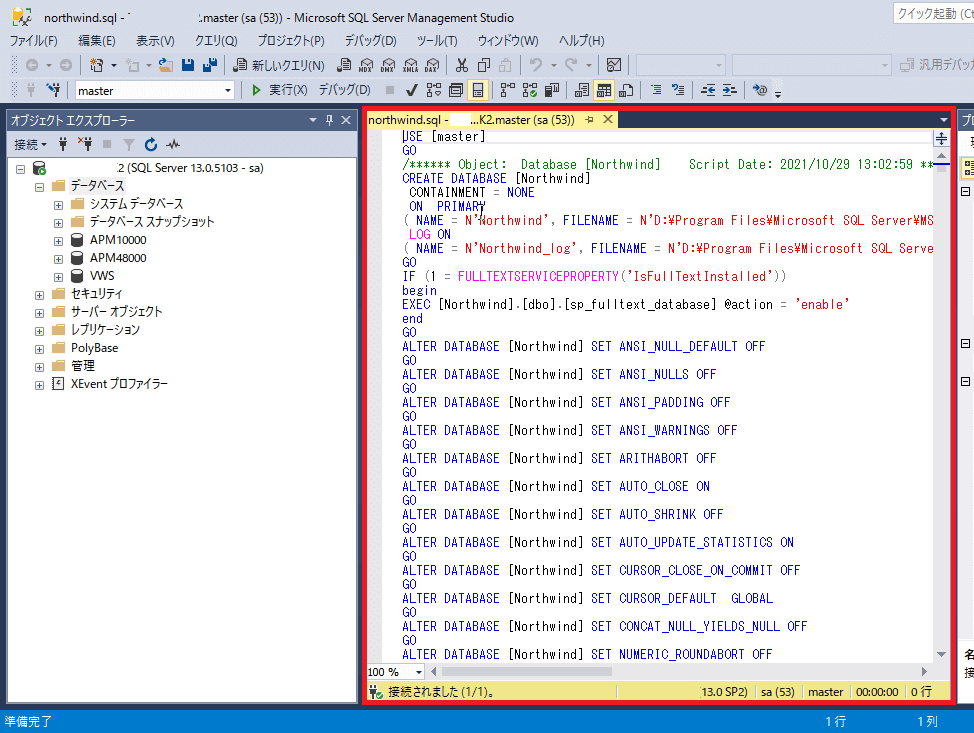974x733 pixels.
Task: Toggle Results to Grid output mode
Action: click(604, 90)
